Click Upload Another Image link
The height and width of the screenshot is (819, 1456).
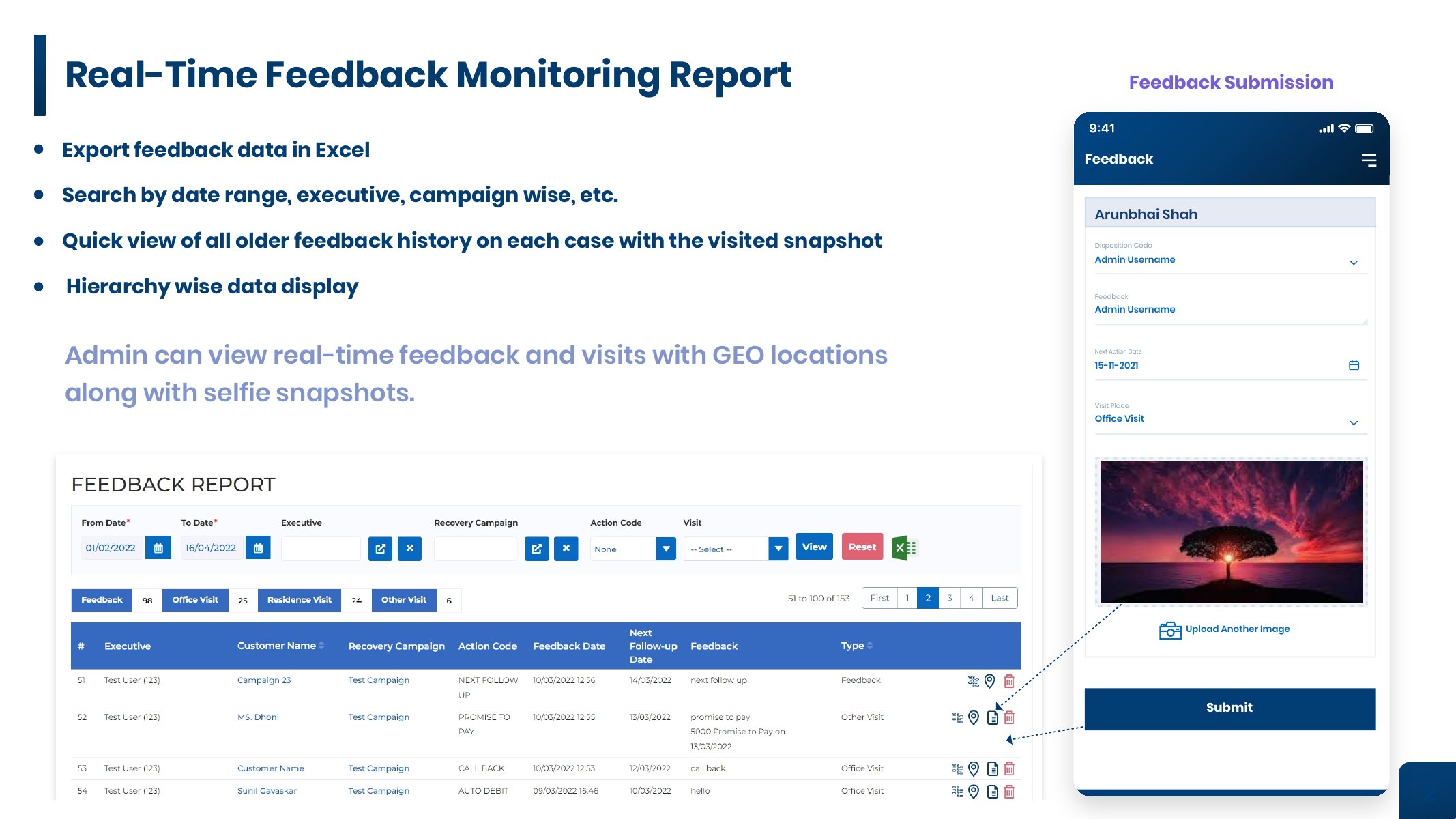click(1238, 629)
